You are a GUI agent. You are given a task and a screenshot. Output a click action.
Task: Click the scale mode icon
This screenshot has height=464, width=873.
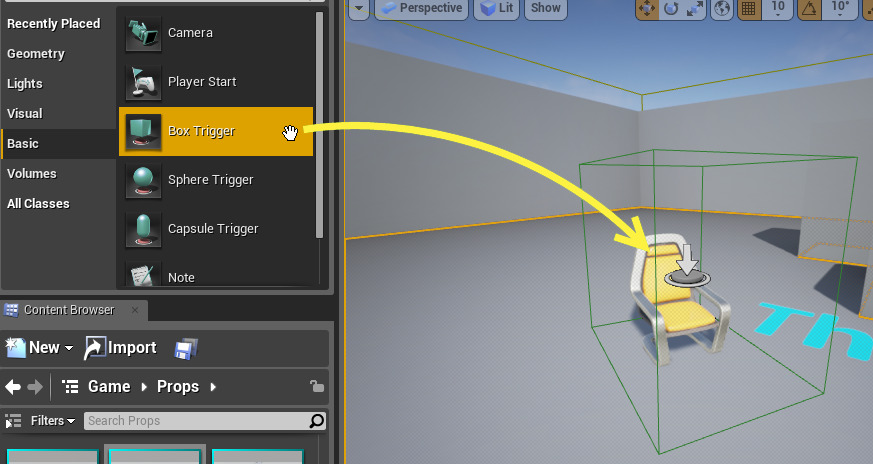(x=694, y=8)
